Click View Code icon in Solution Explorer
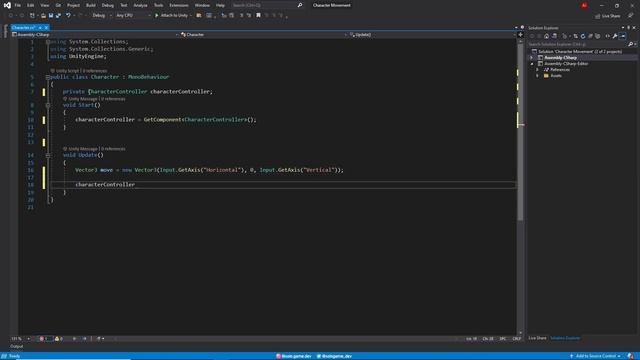The height and width of the screenshot is (360, 640). [608, 36]
